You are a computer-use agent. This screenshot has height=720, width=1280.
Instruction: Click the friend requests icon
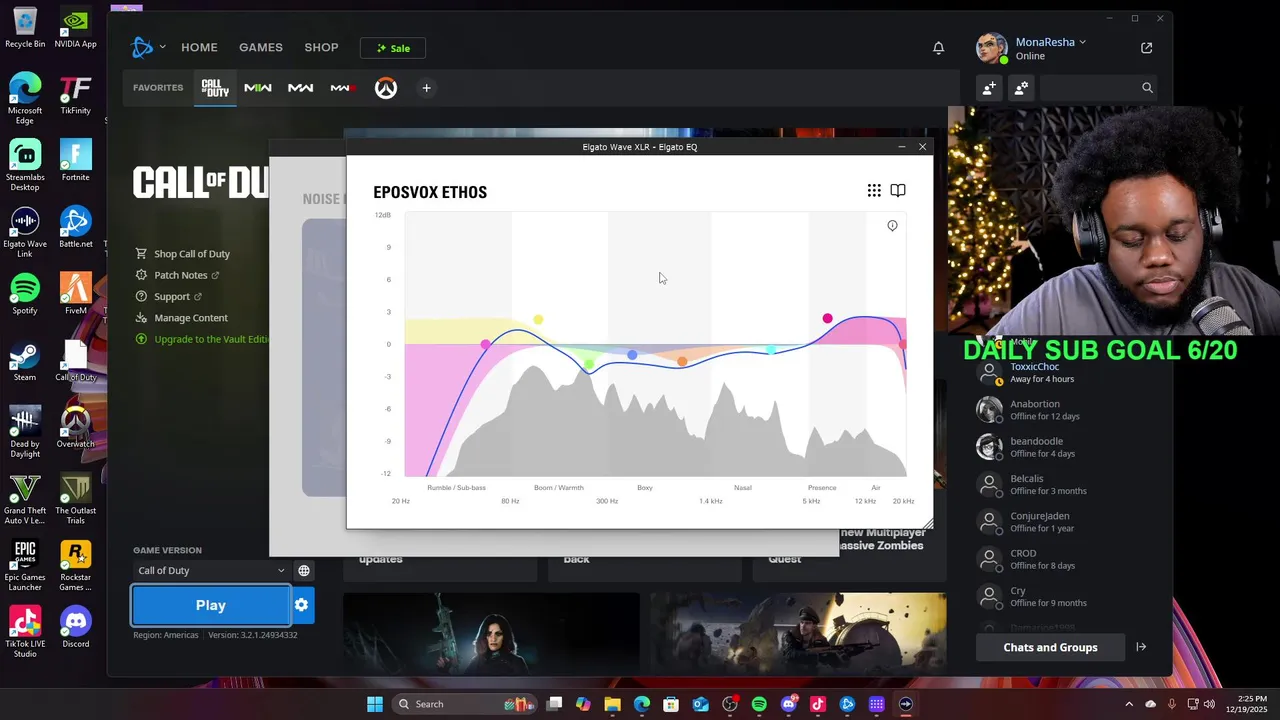[x=1021, y=88]
